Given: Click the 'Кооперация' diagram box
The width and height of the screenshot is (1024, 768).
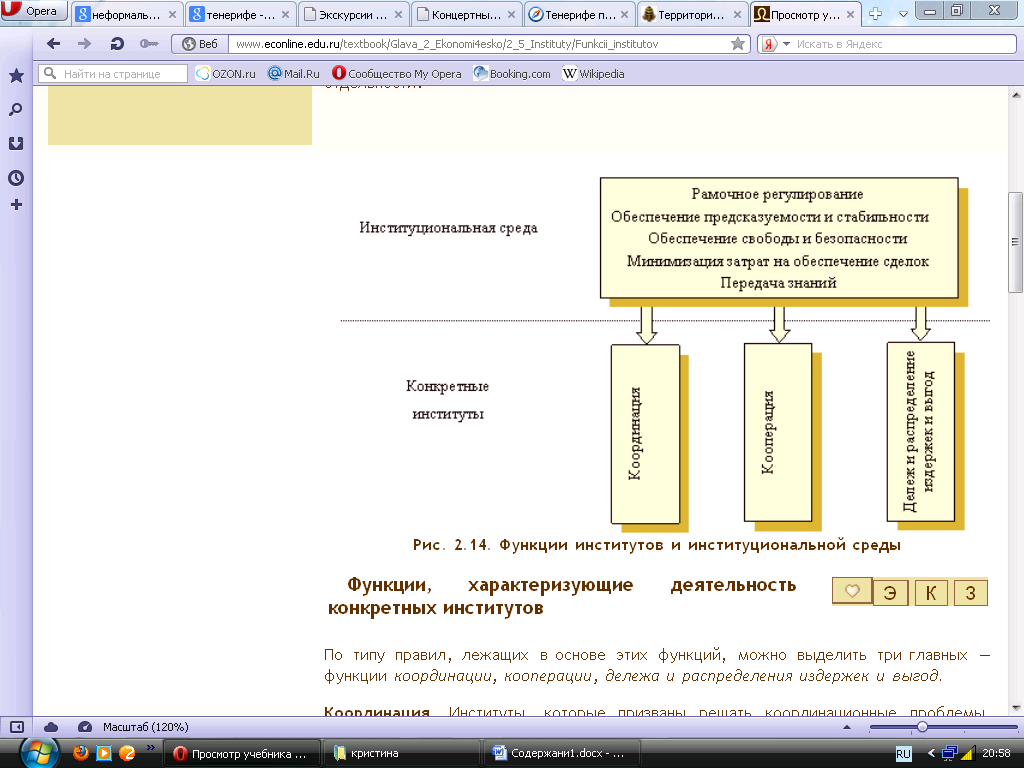Looking at the screenshot, I should coord(778,432).
